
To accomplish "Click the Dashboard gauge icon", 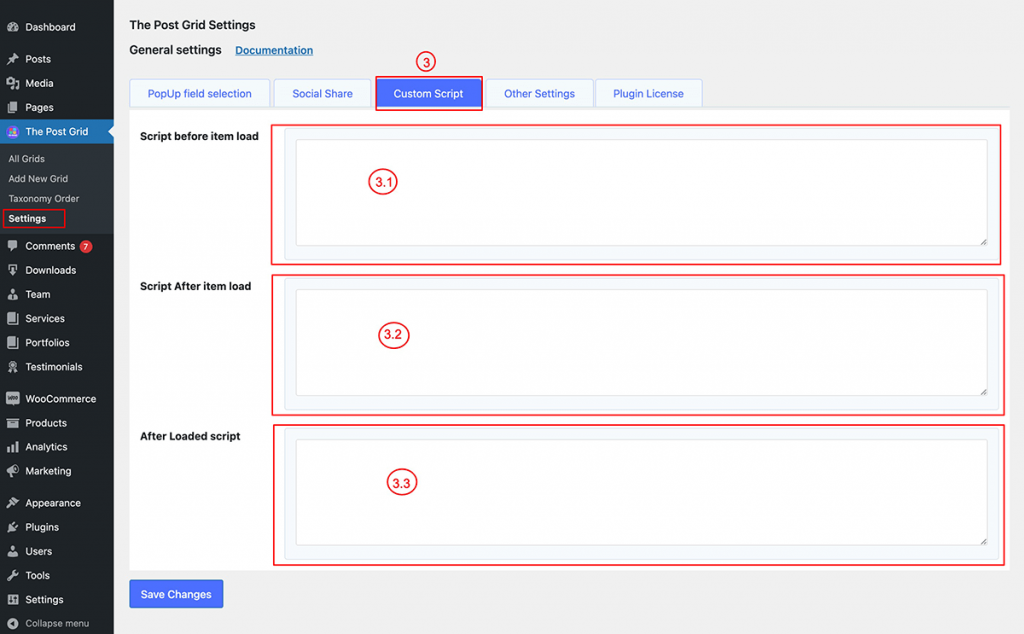I will [12, 27].
